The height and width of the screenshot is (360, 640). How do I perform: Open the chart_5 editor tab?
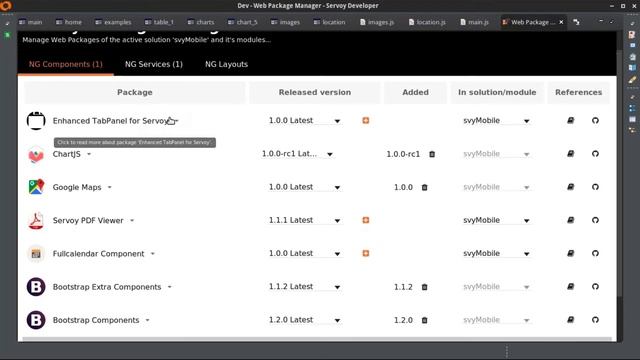[x=243, y=22]
